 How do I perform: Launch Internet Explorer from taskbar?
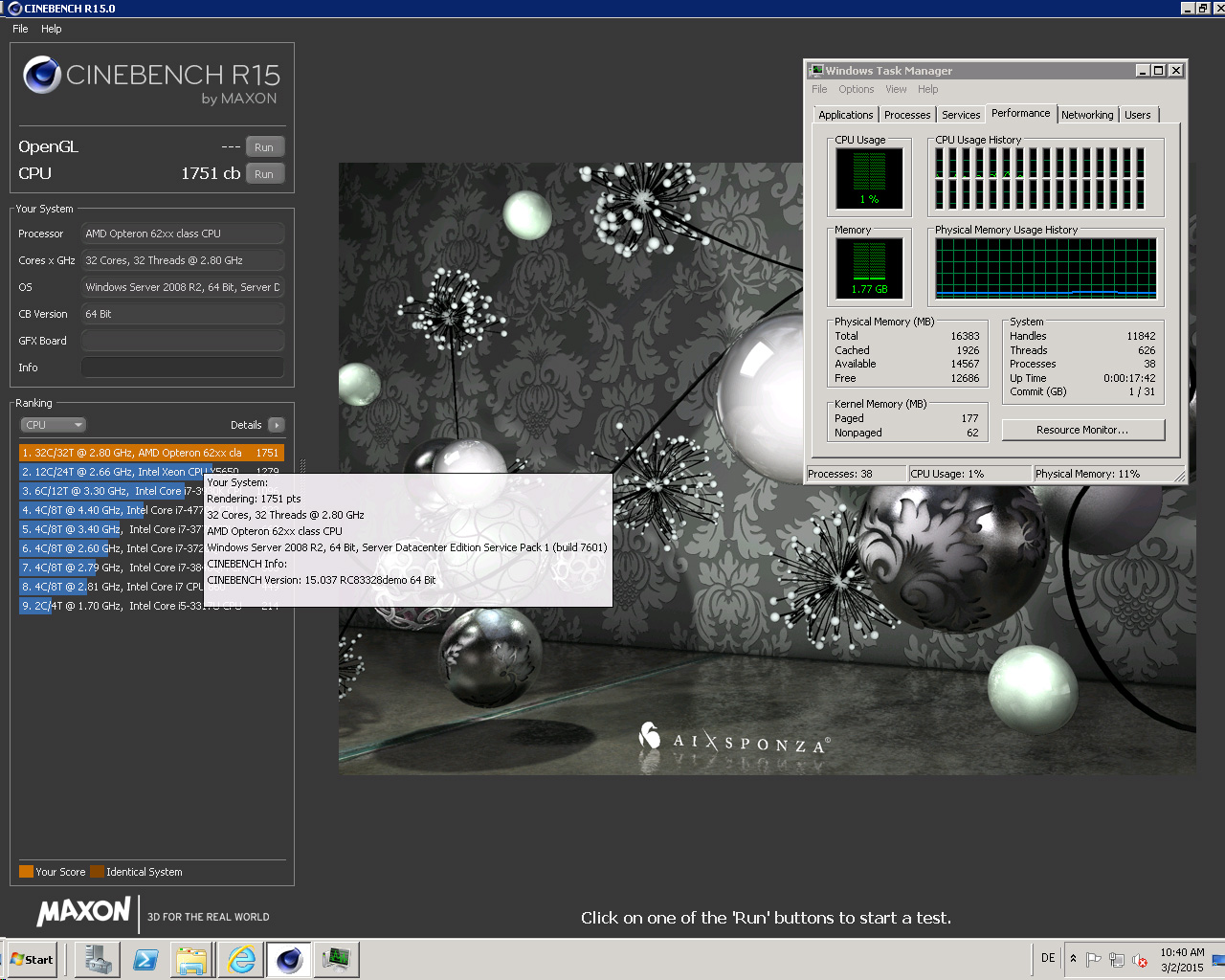click(241, 959)
